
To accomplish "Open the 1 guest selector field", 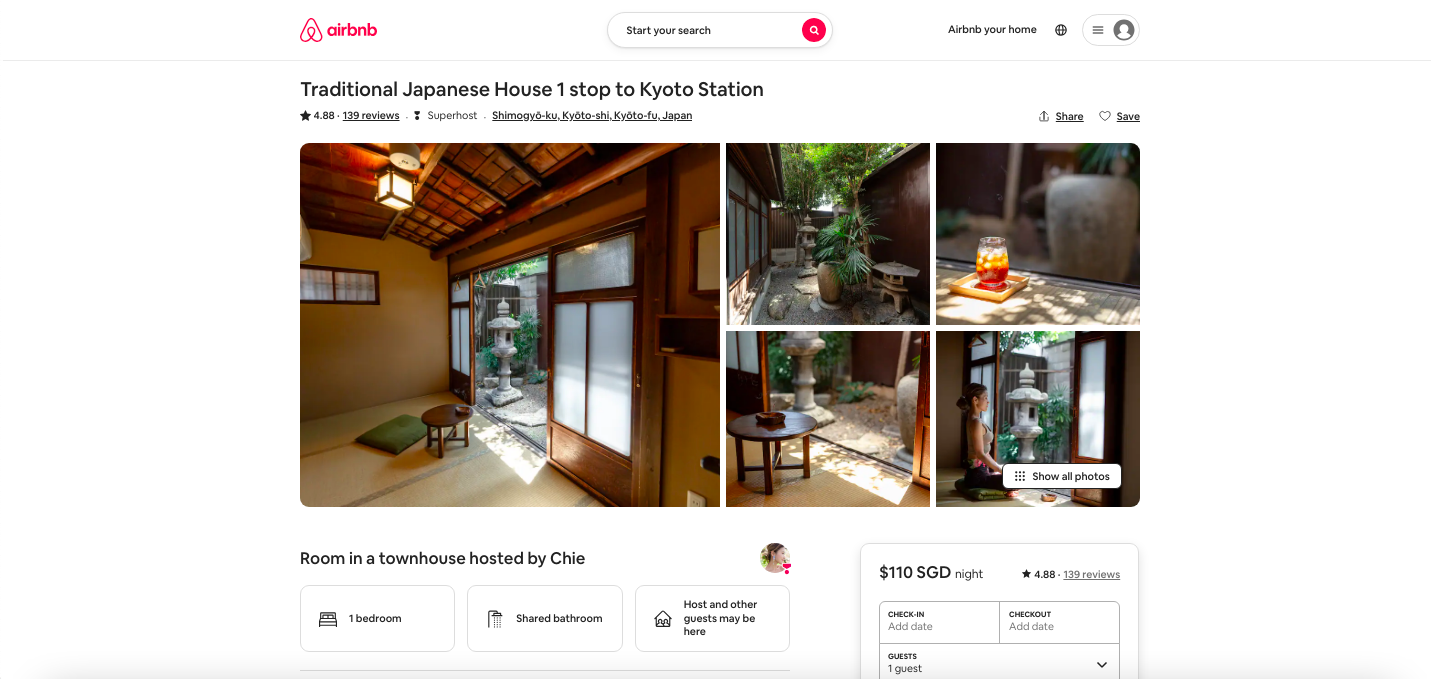I will coord(999,663).
